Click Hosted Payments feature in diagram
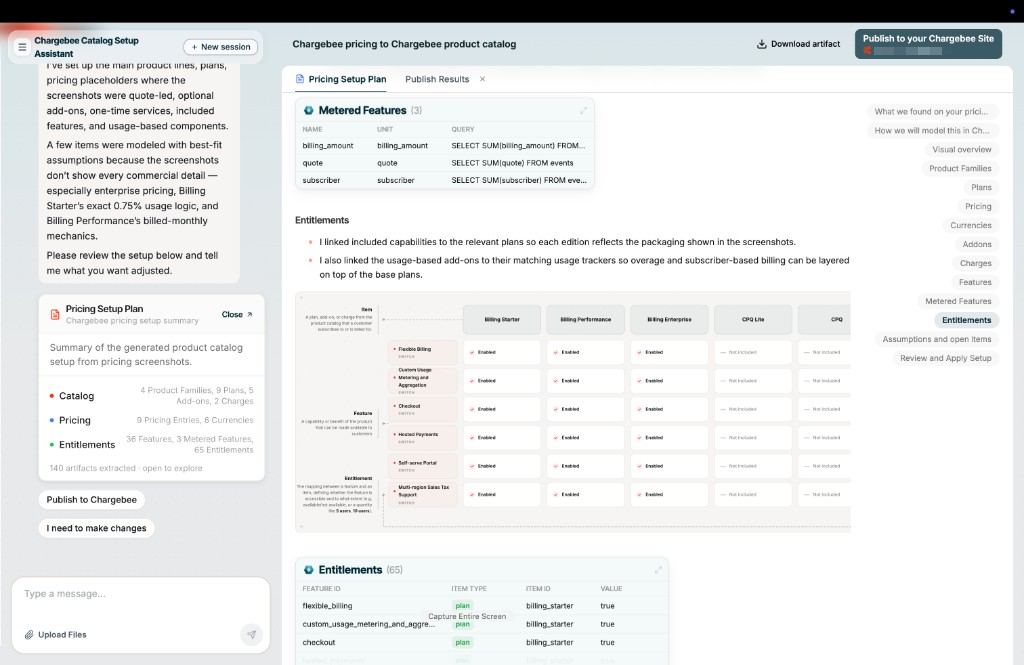This screenshot has height=665, width=1024. (423, 438)
